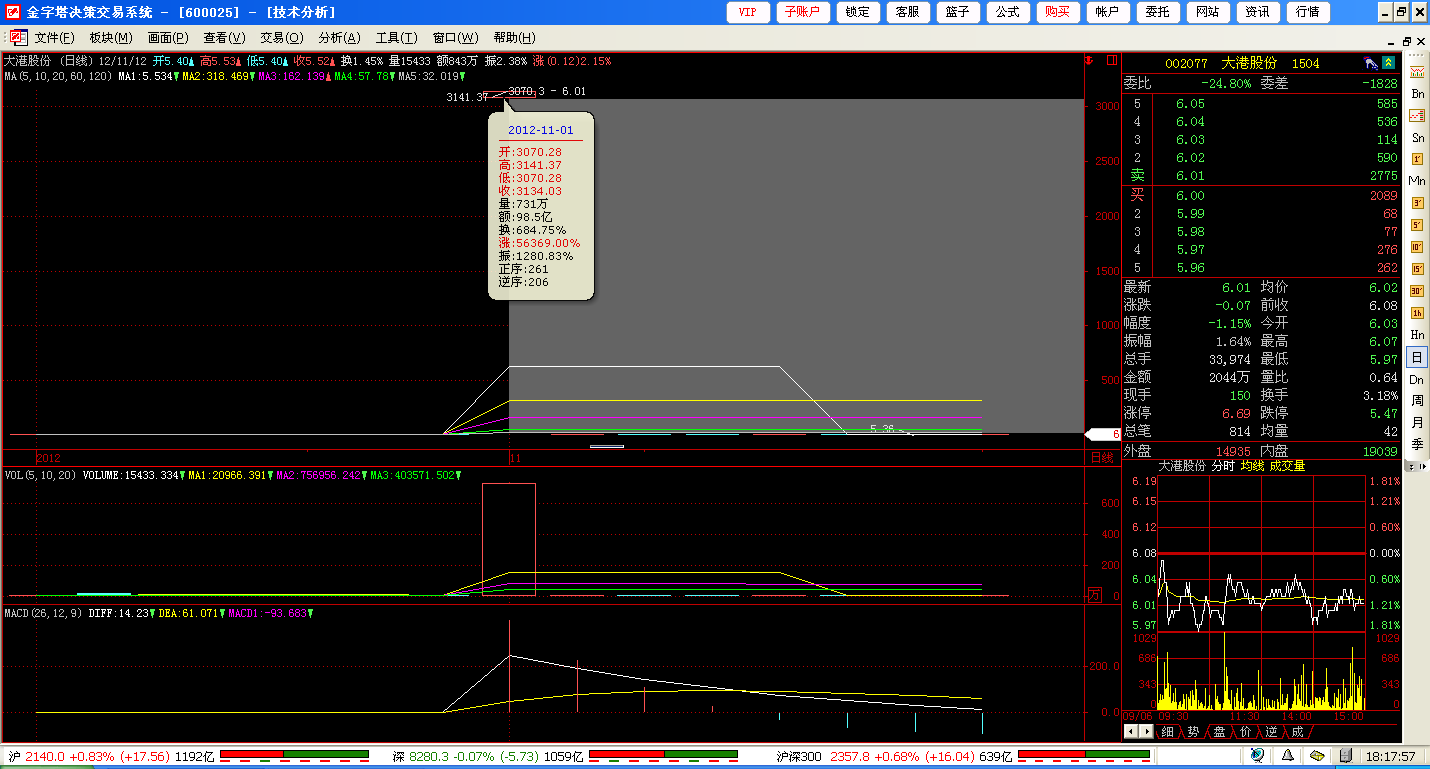
Task: Open the 分析(A) menu
Action: pos(339,38)
